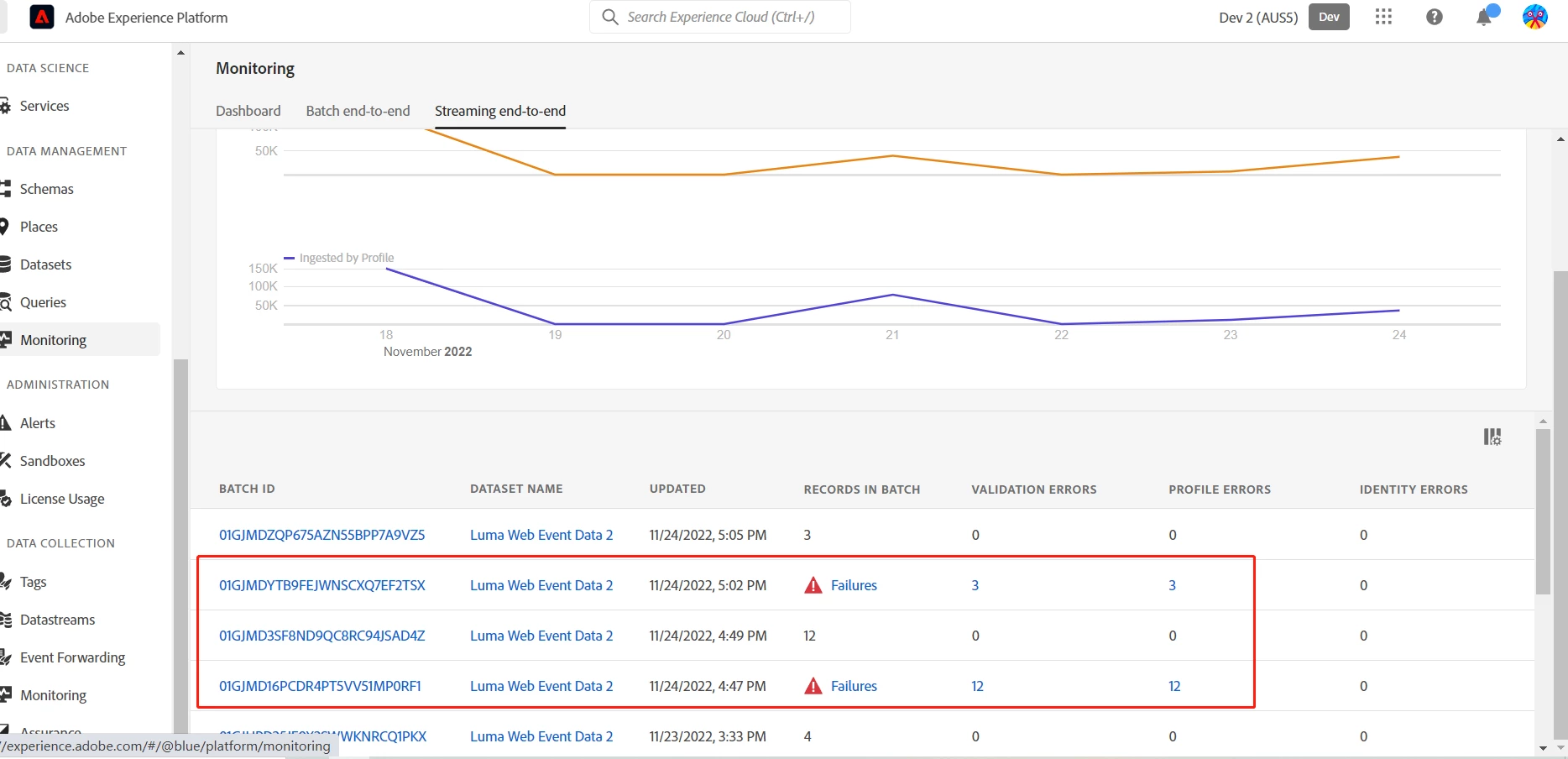The height and width of the screenshot is (759, 1568).
Task: Open batch 01GJMDZQP675AZN55BPP7A9VZ5
Action: 321,535
